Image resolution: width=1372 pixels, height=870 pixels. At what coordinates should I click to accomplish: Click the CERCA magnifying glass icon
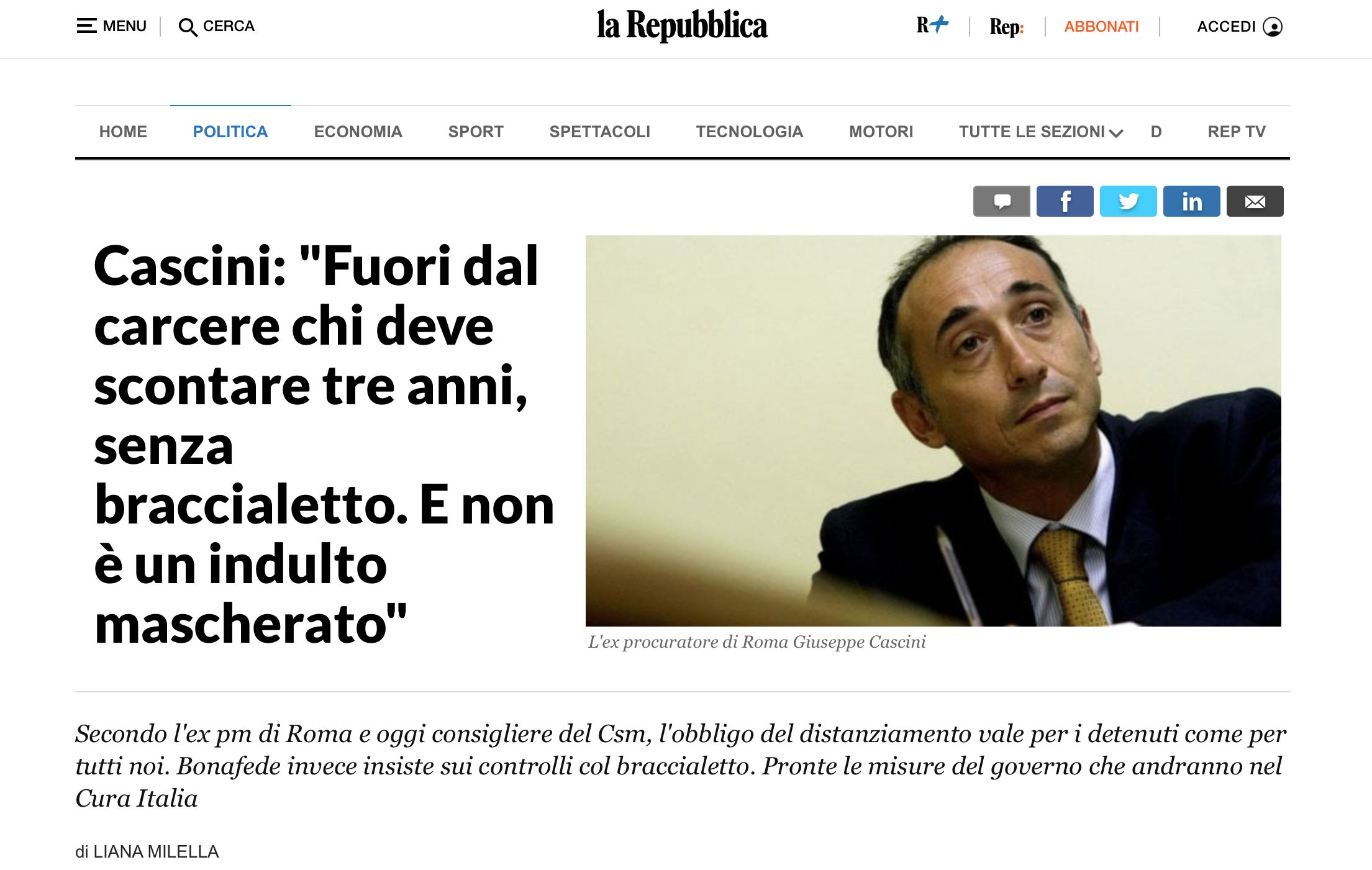coord(188,27)
